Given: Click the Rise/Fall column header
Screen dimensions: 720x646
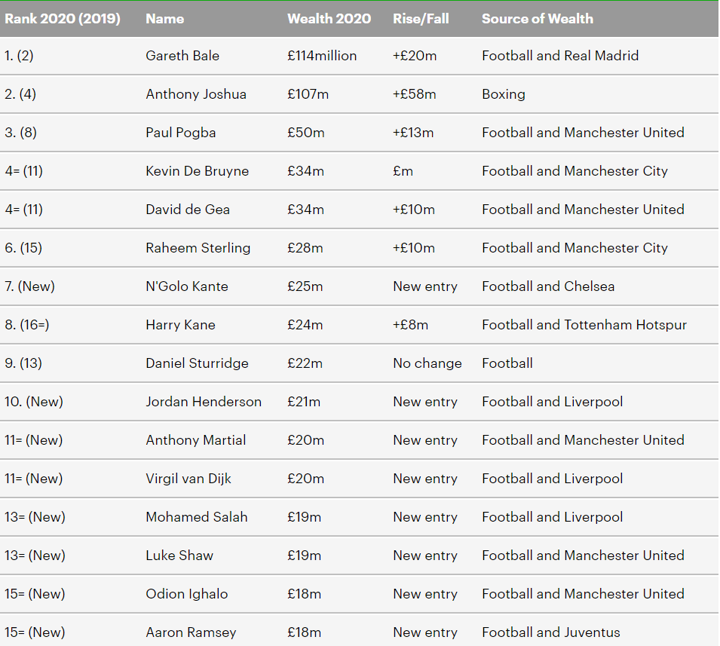Looking at the screenshot, I should [x=421, y=19].
